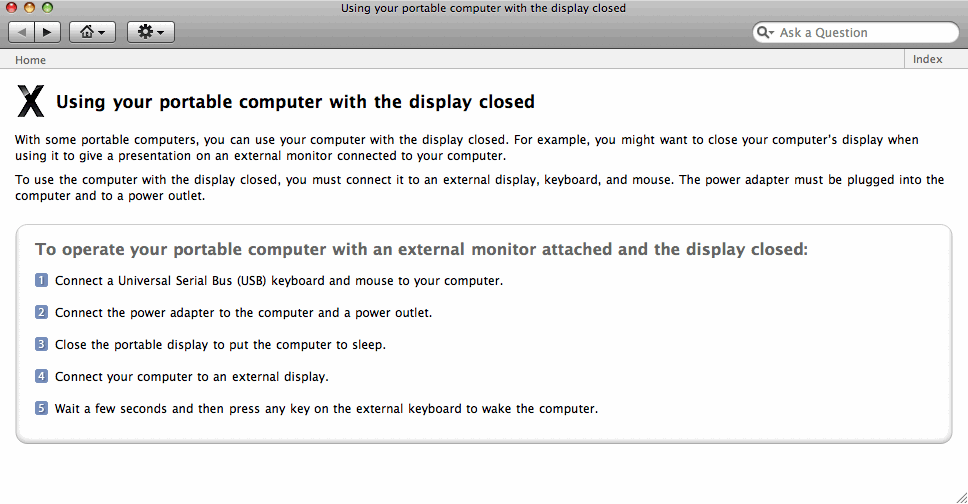Click the page heading about display closed
The image size is (968, 504).
(295, 102)
